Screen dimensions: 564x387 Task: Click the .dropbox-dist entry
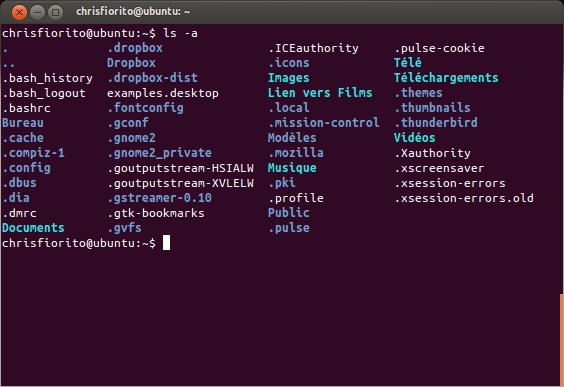tap(153, 78)
